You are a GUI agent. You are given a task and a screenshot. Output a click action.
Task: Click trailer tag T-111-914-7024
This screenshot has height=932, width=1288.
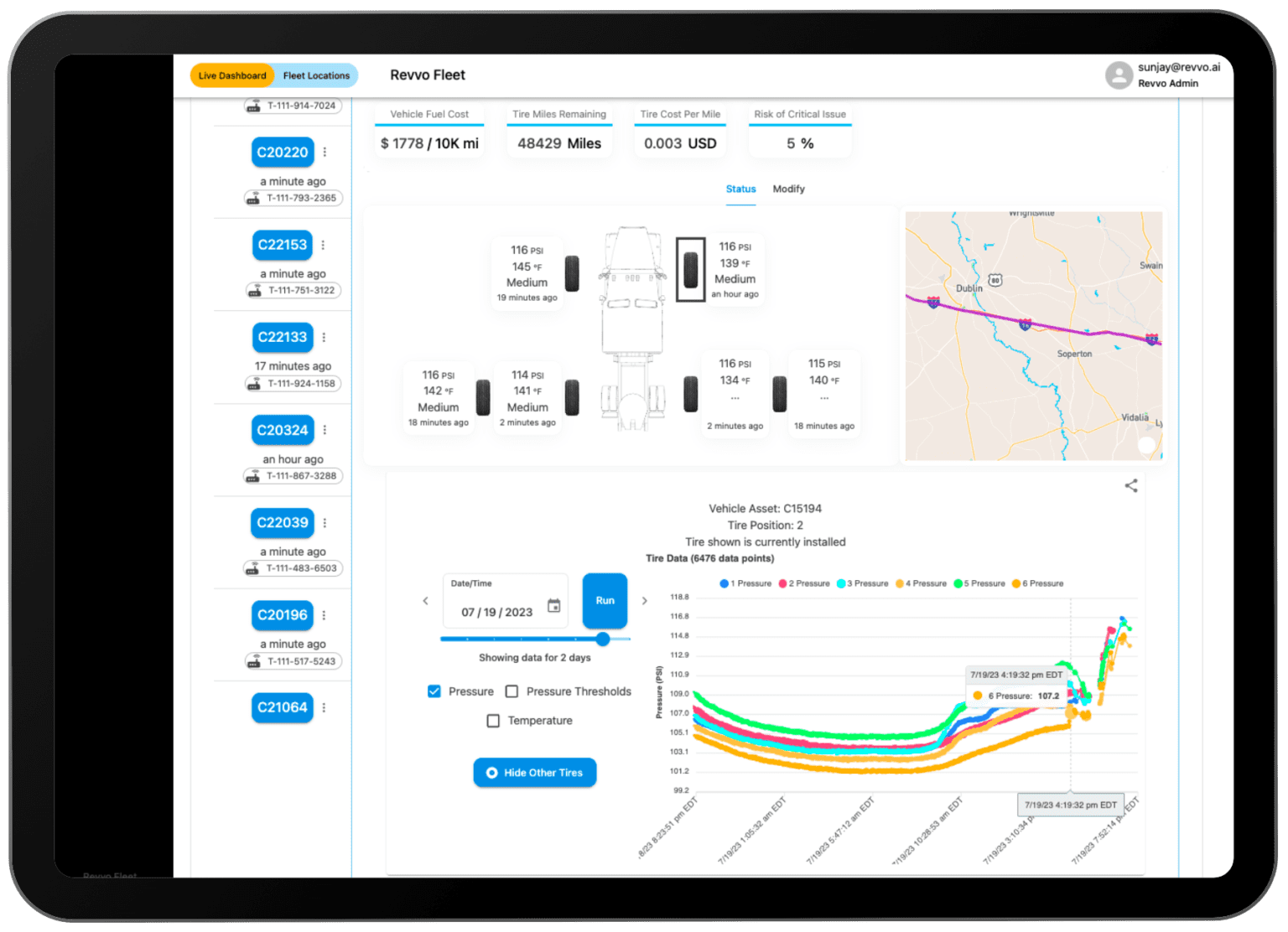(293, 106)
